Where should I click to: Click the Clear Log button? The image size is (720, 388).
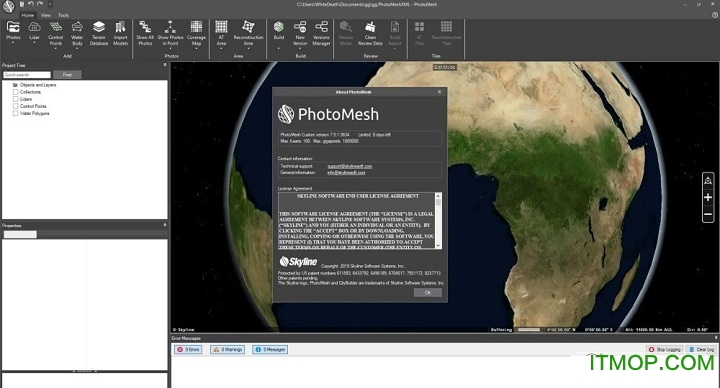point(702,349)
